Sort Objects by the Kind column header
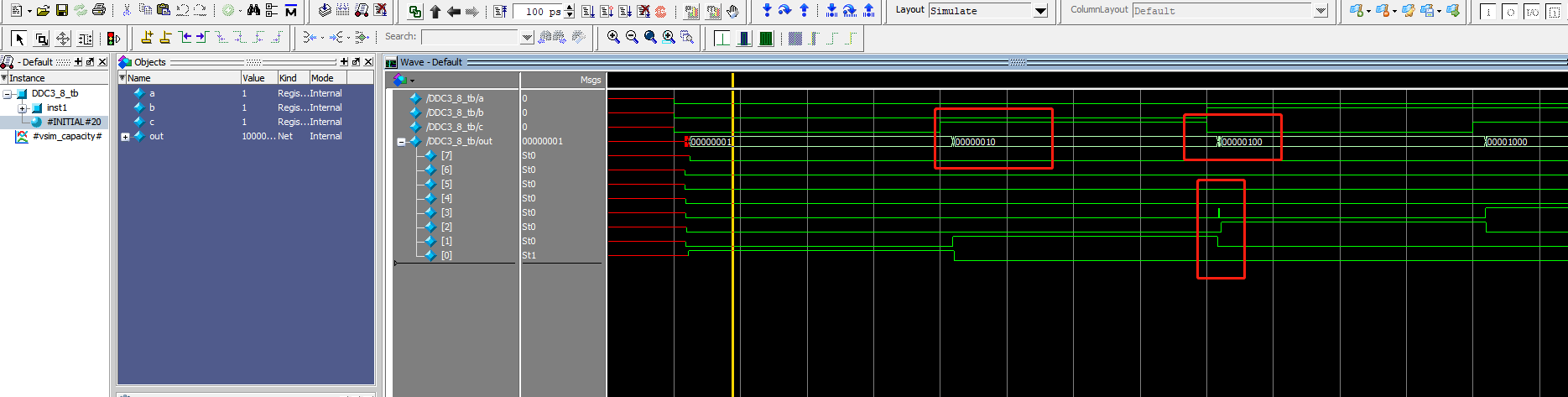Viewport: 1568px width, 397px height. (x=293, y=78)
